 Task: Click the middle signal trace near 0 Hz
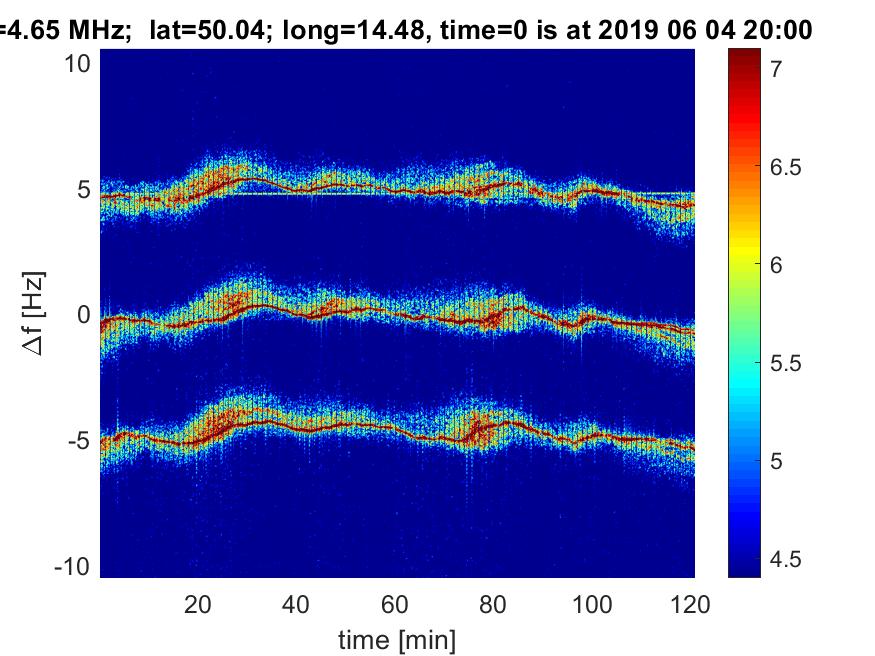[x=400, y=313]
